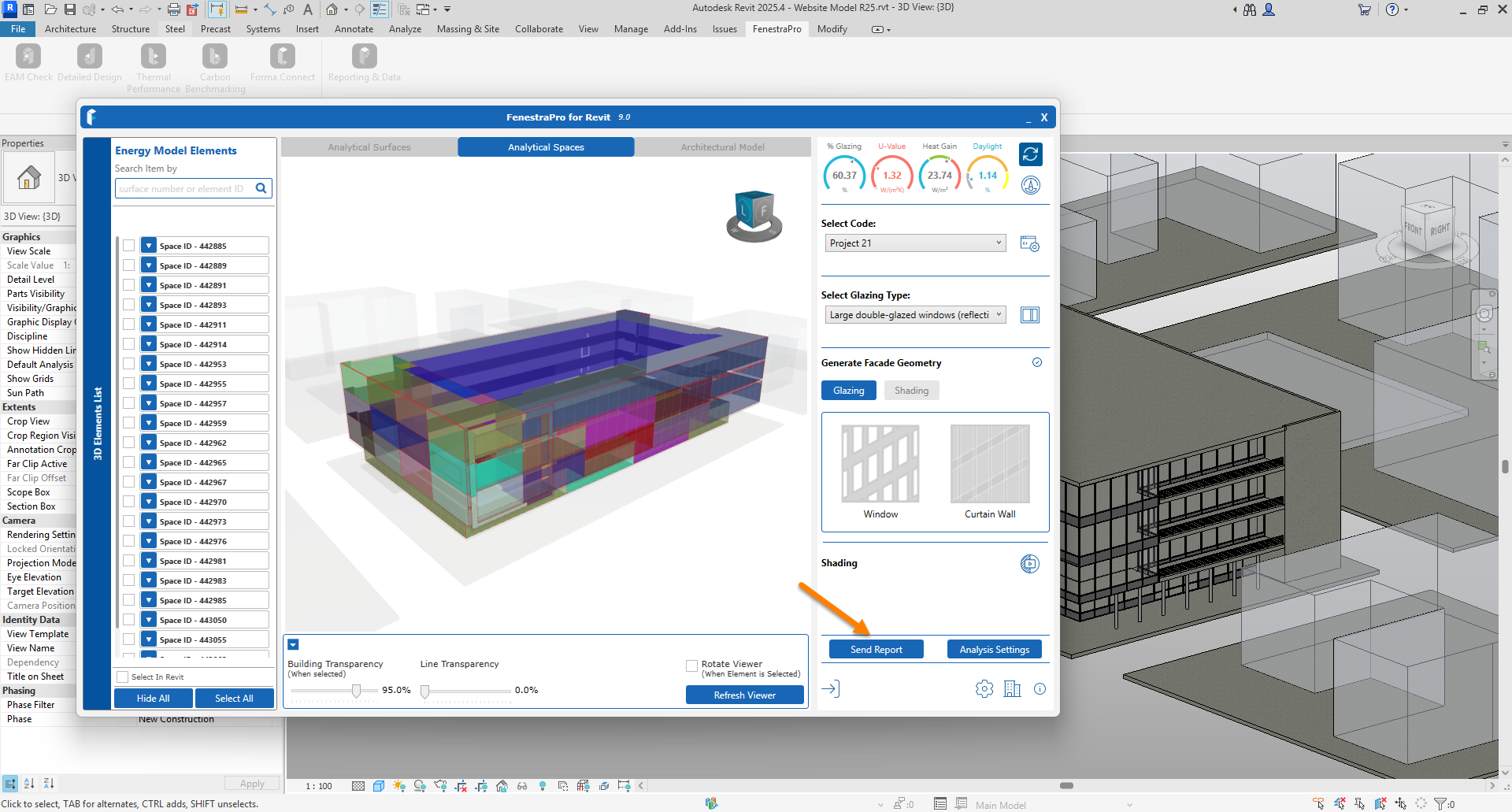Enable the Rotate Viewer checkbox
This screenshot has width=1512, height=812.
(x=691, y=666)
